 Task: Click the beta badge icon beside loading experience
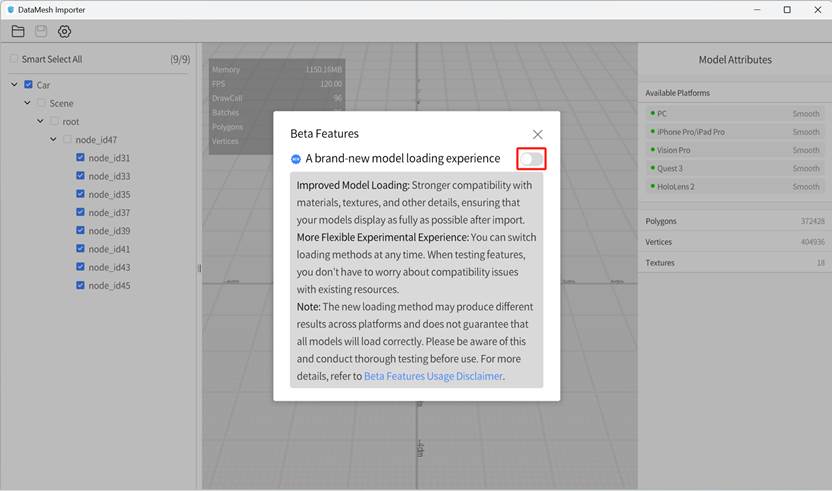pos(296,159)
